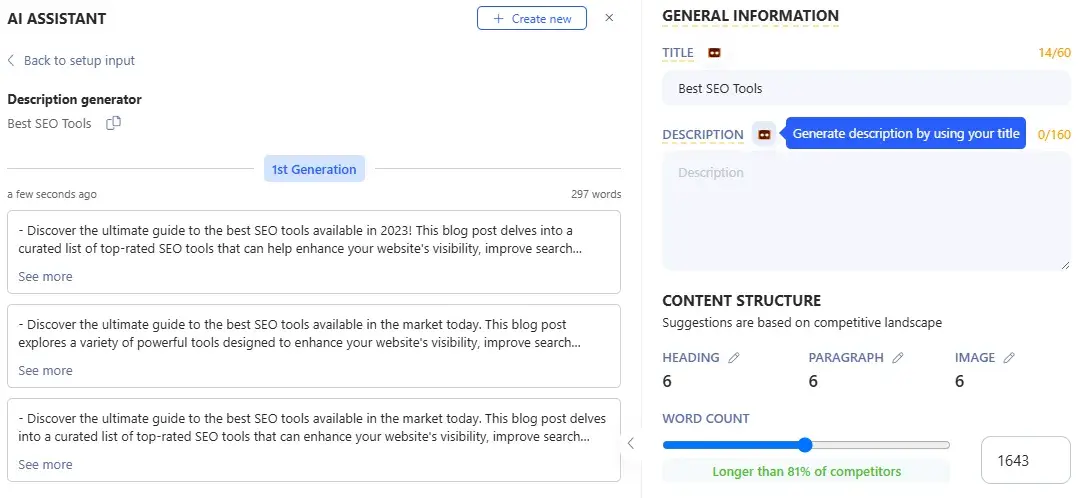Click the AI robot icon beside Title

click(x=714, y=52)
